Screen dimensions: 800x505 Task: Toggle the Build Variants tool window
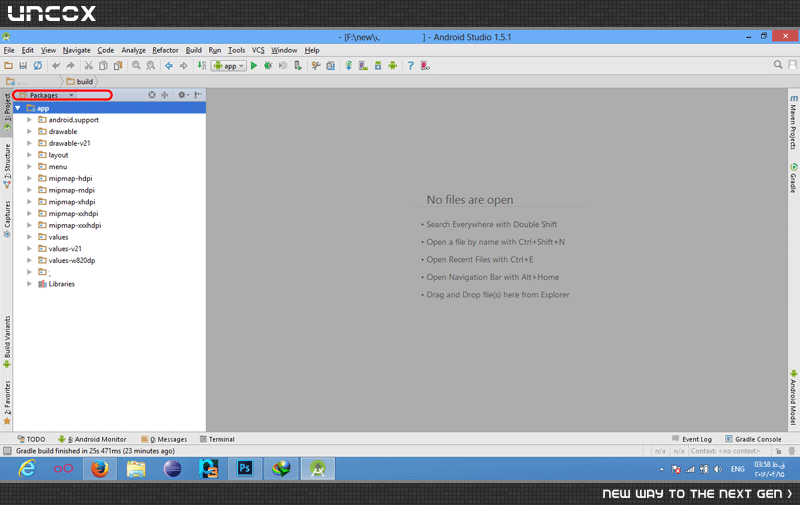(7, 342)
